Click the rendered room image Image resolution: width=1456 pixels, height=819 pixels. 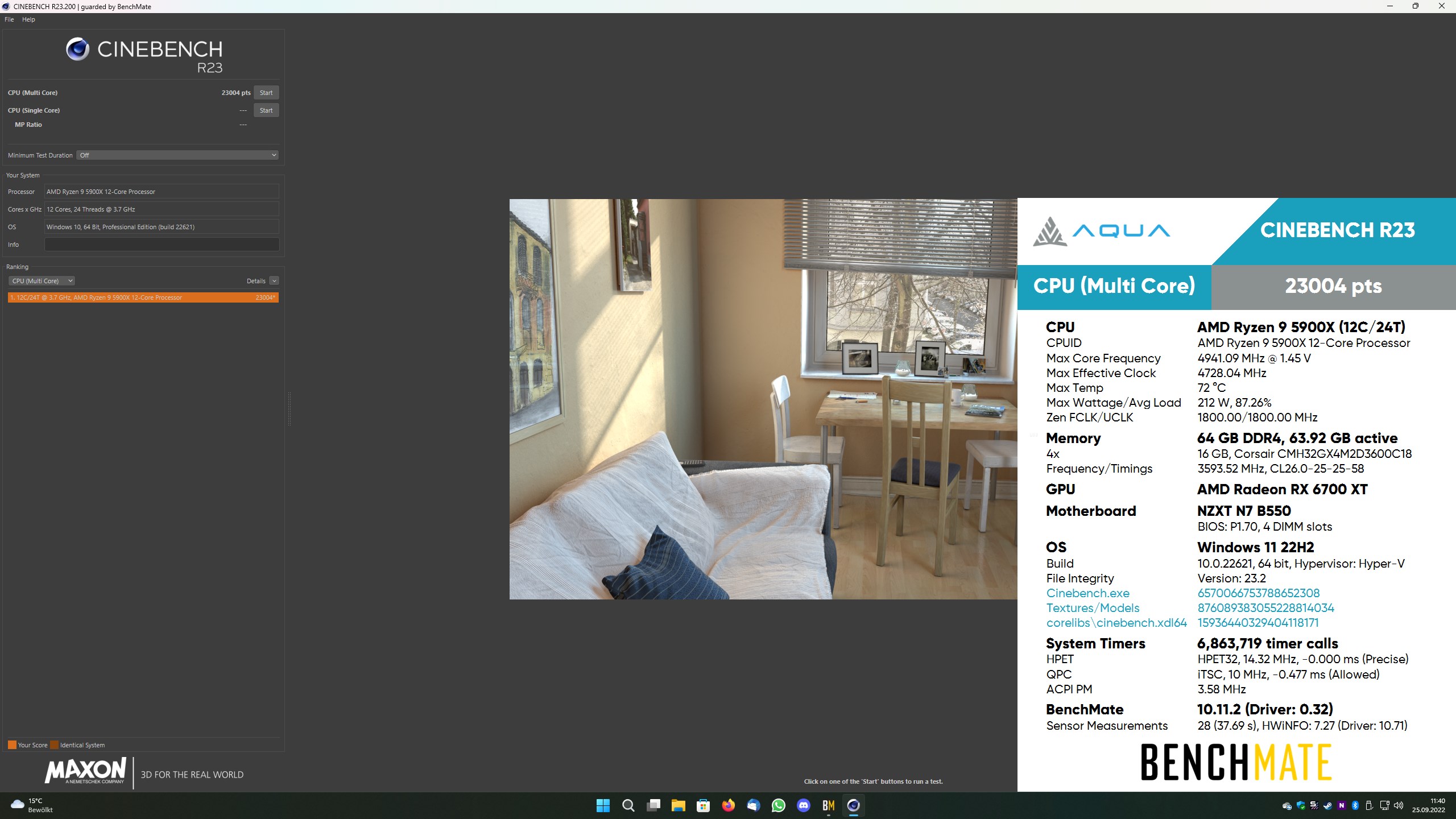click(763, 399)
